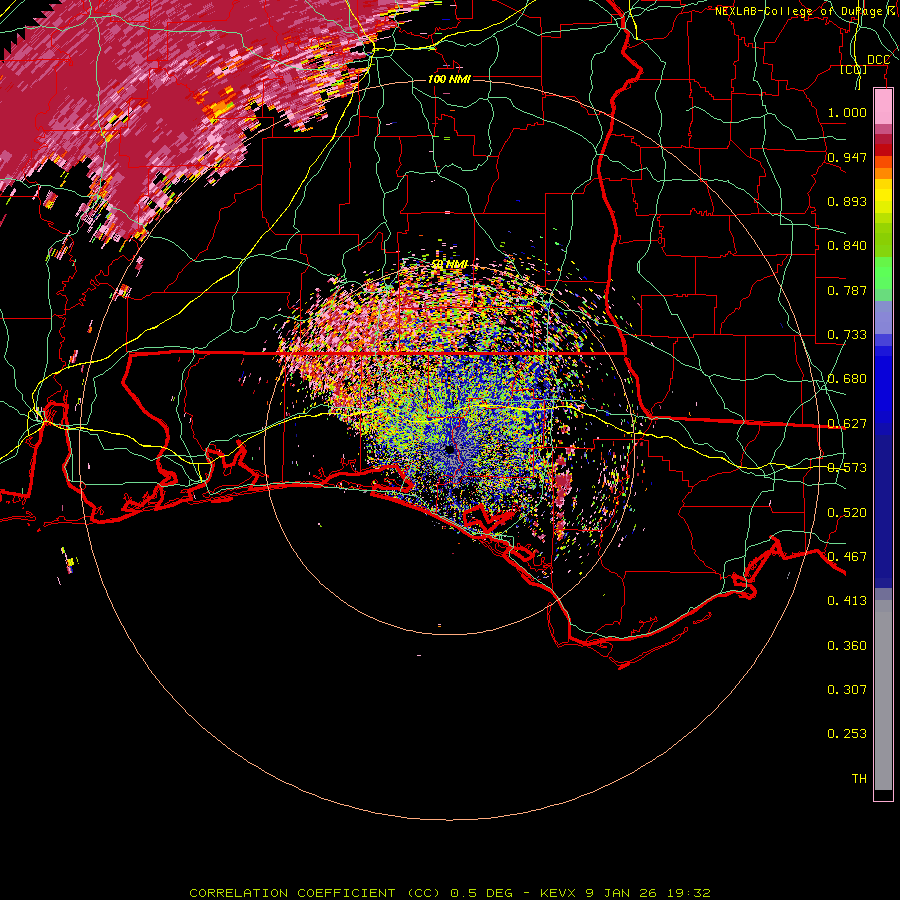Pick the light pink swatch atop color bar

[883, 107]
